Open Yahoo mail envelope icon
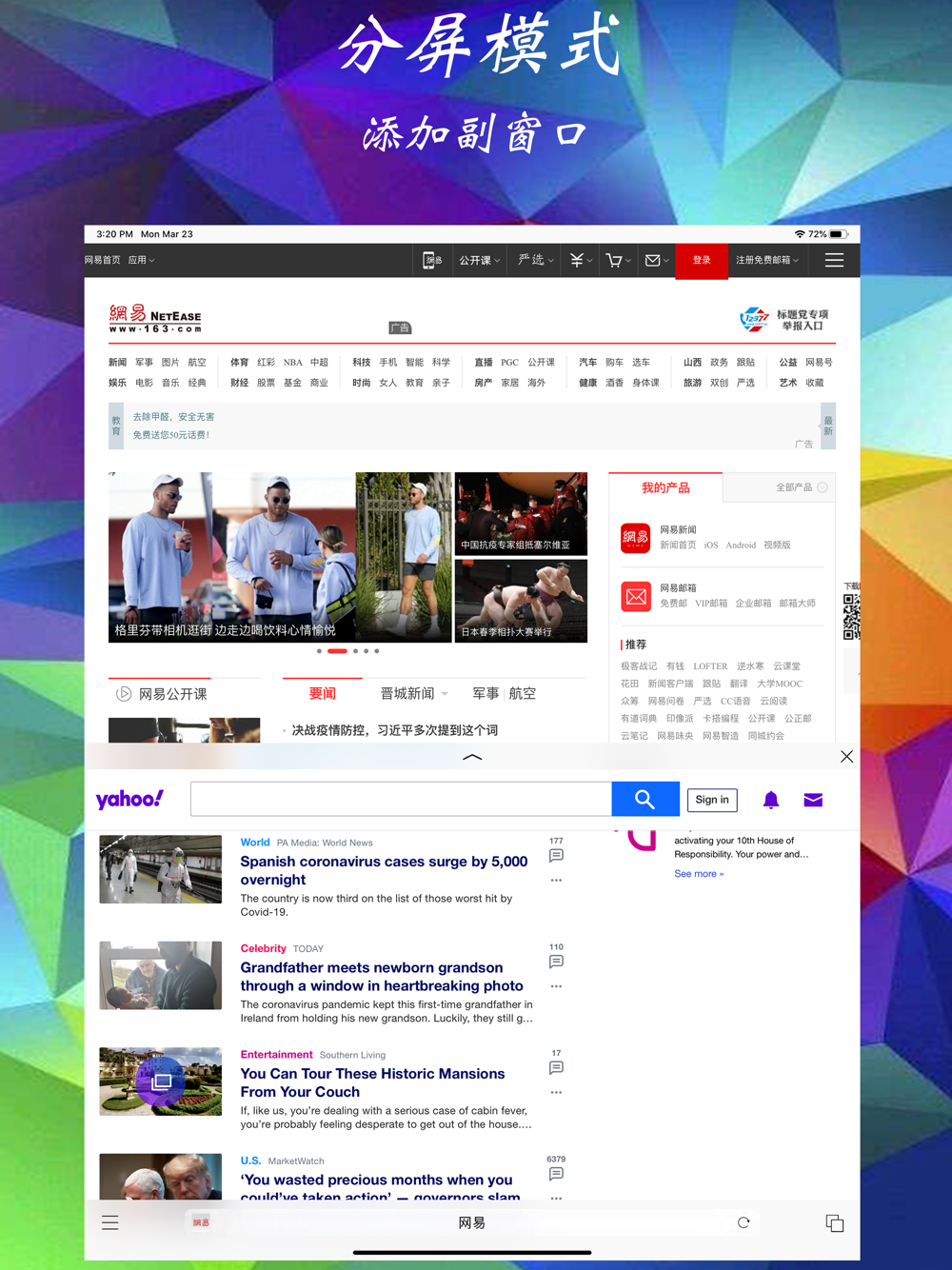Screen dimensions: 952x1270 [813, 800]
